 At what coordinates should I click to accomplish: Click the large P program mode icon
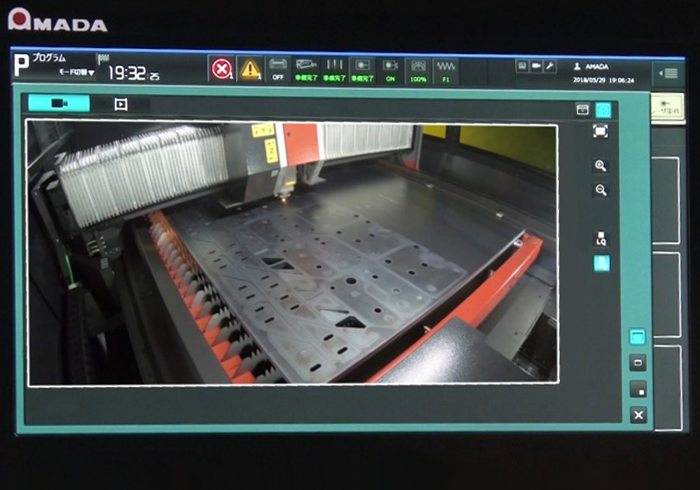coord(21,65)
